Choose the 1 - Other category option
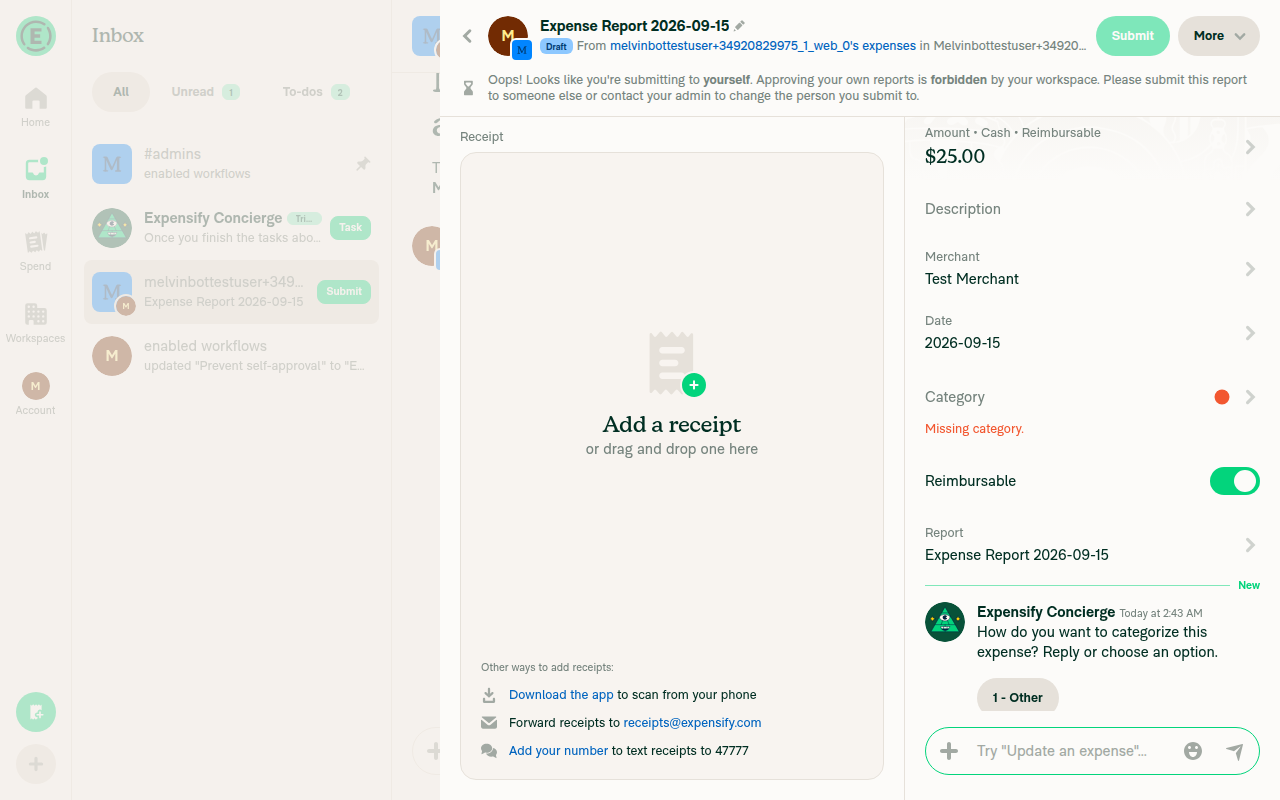 (x=1018, y=697)
